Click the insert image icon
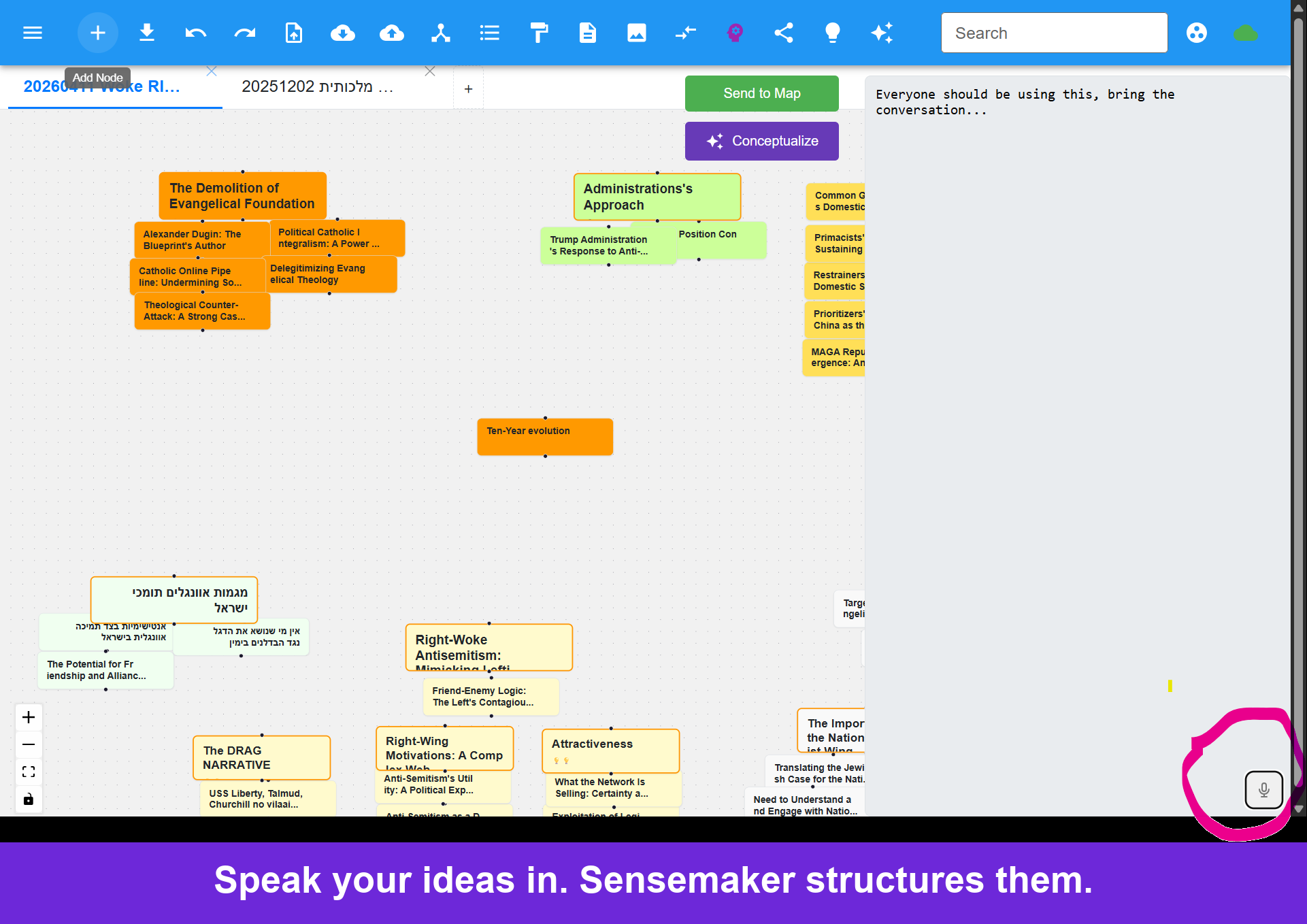The height and width of the screenshot is (924, 1307). (x=637, y=33)
